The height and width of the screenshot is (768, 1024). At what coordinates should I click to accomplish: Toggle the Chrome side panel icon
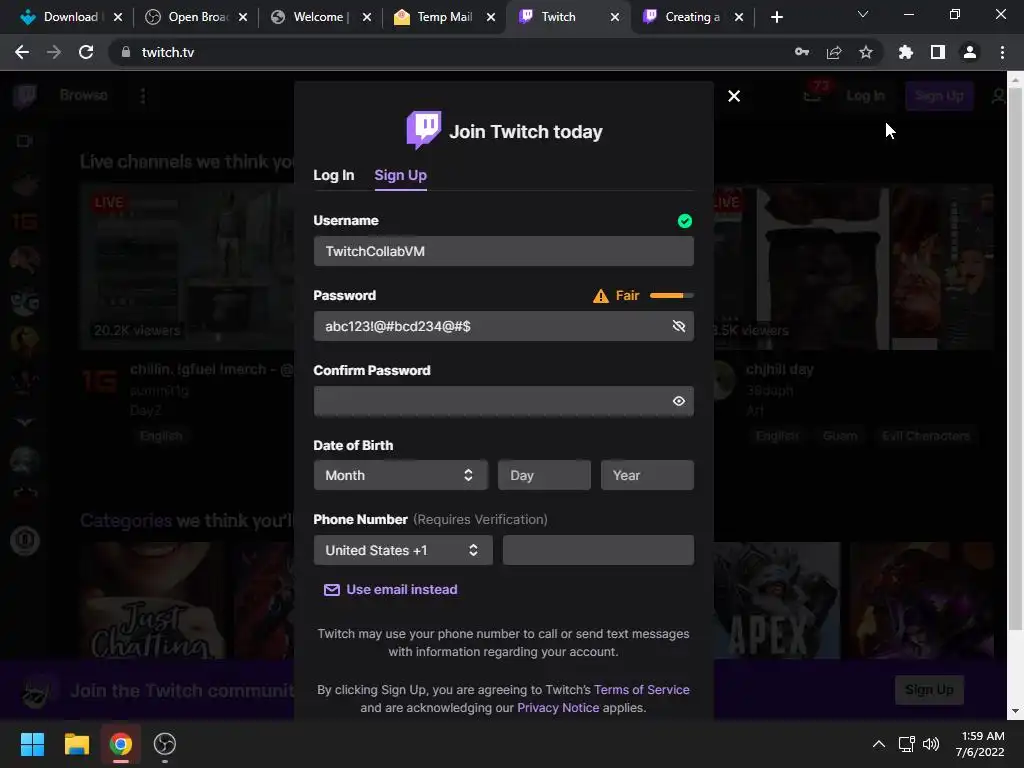[937, 52]
